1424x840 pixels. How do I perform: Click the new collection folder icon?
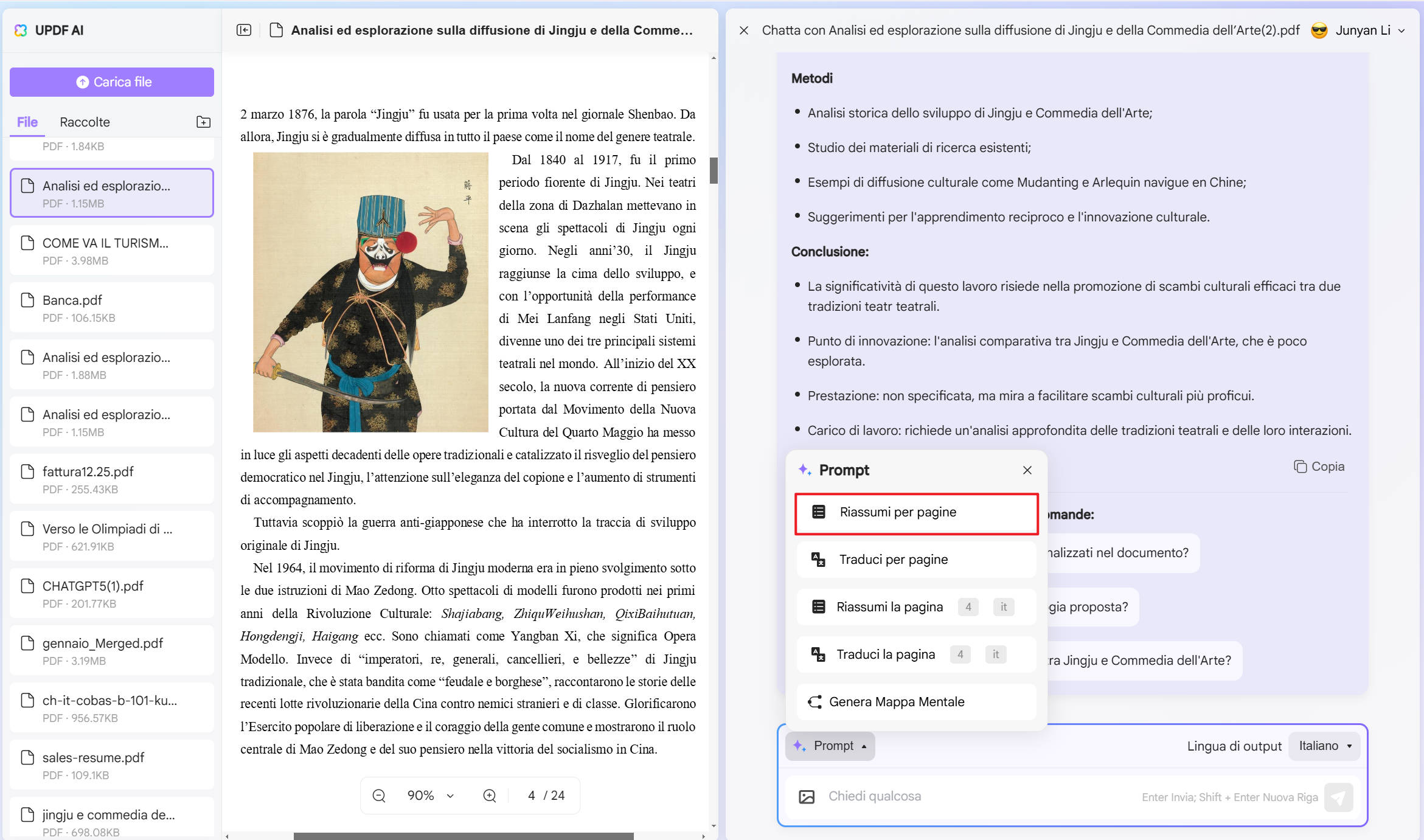click(203, 122)
